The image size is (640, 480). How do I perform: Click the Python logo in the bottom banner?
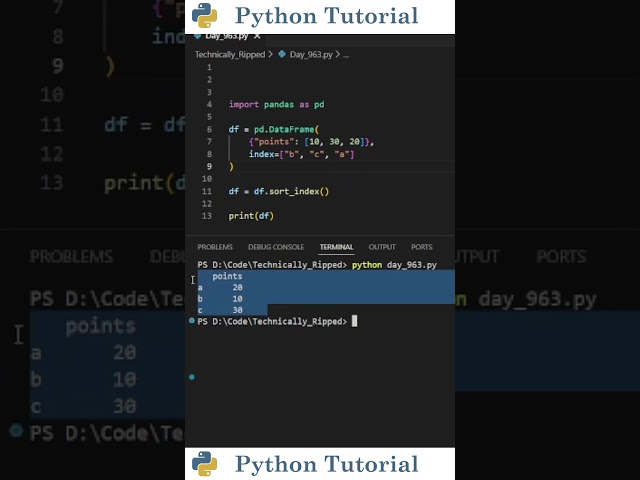pos(204,464)
